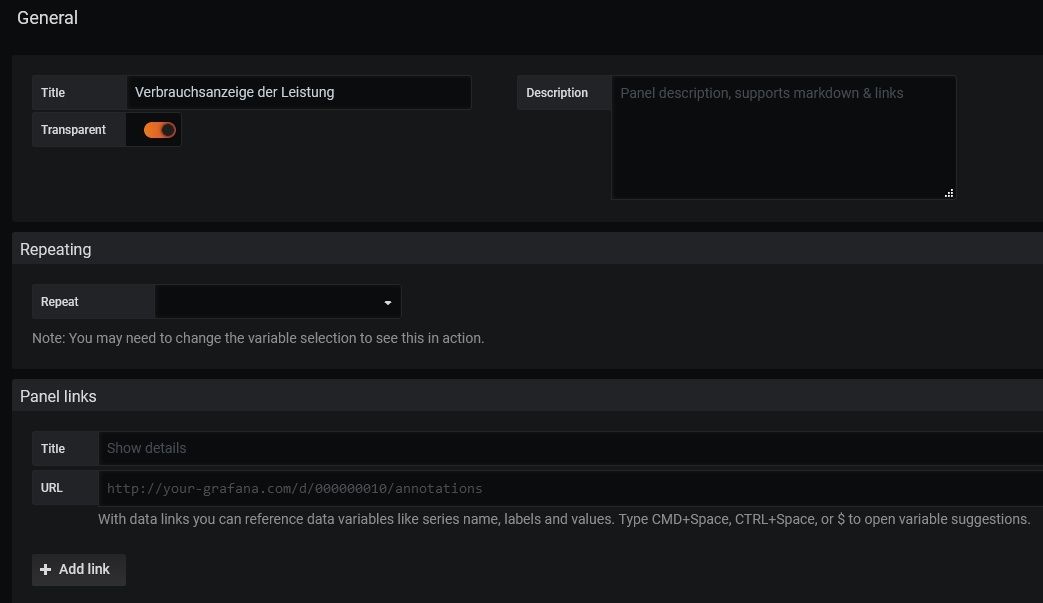Click the Transparent label
The width and height of the screenshot is (1043, 603).
74,130
